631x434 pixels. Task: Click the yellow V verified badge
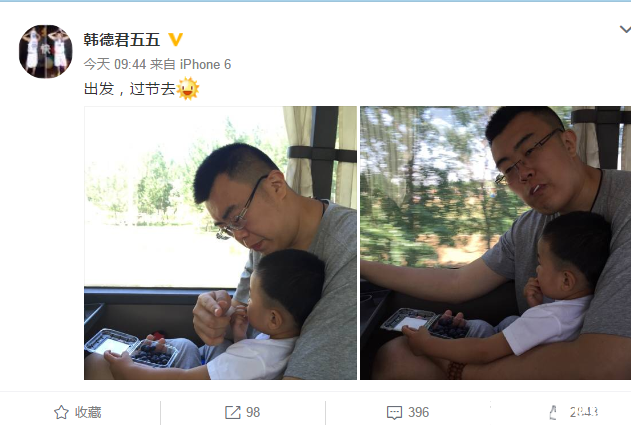pos(175,39)
